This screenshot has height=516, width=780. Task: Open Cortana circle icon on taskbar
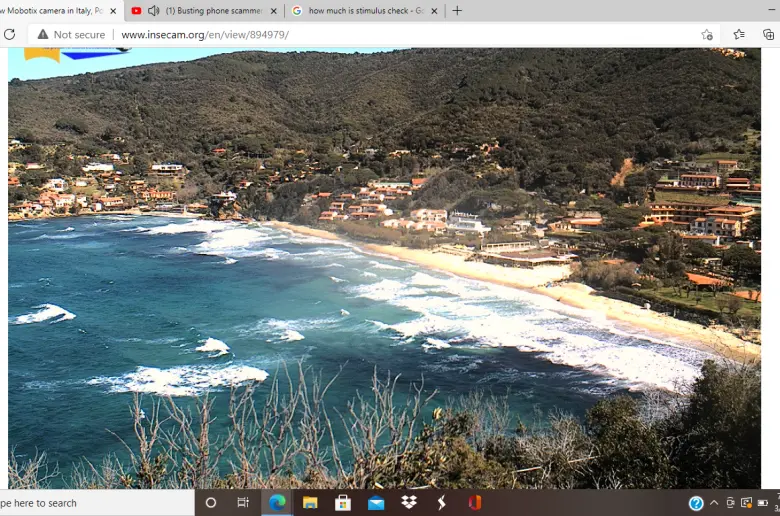tap(210, 503)
